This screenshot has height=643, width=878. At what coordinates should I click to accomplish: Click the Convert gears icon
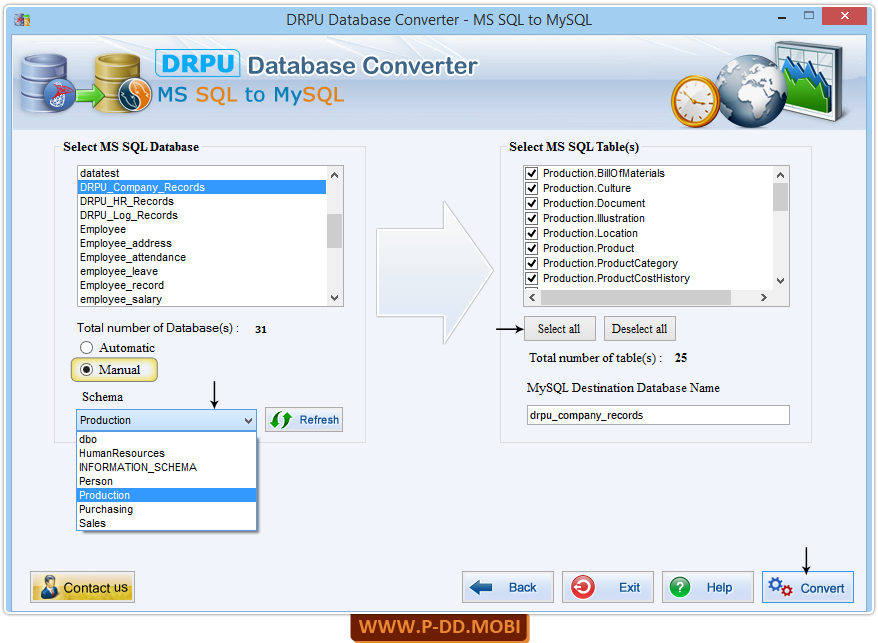pyautogui.click(x=780, y=587)
